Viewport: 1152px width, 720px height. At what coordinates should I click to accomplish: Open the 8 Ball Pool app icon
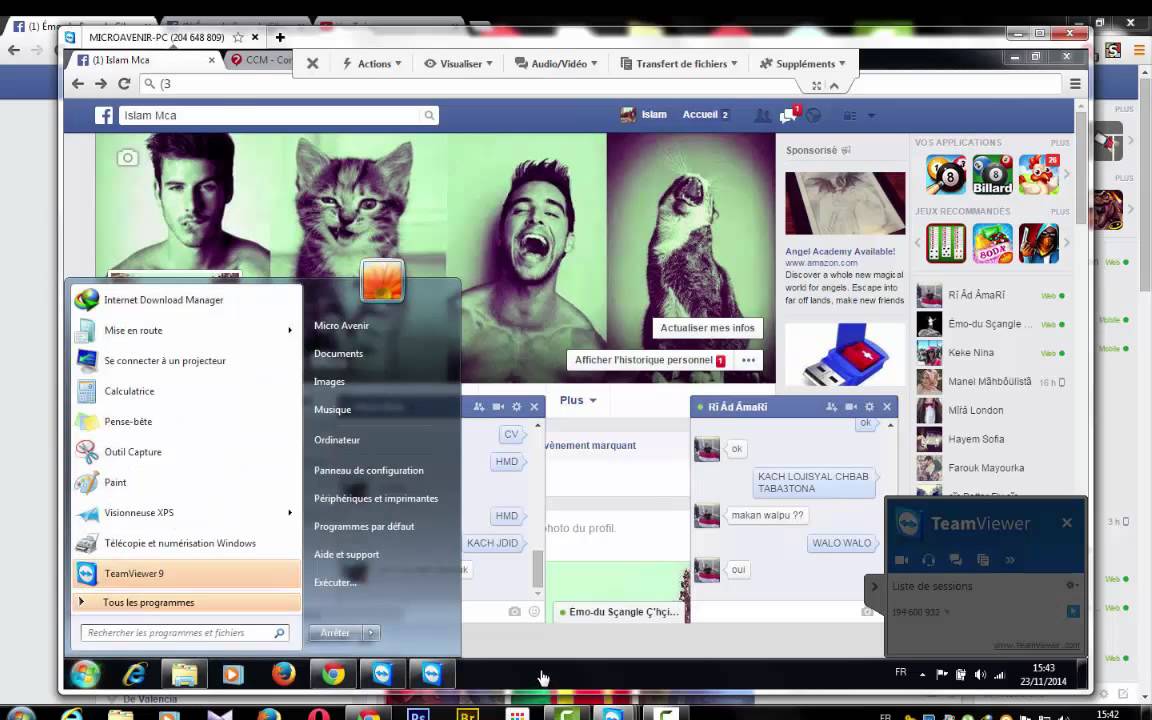click(x=946, y=175)
